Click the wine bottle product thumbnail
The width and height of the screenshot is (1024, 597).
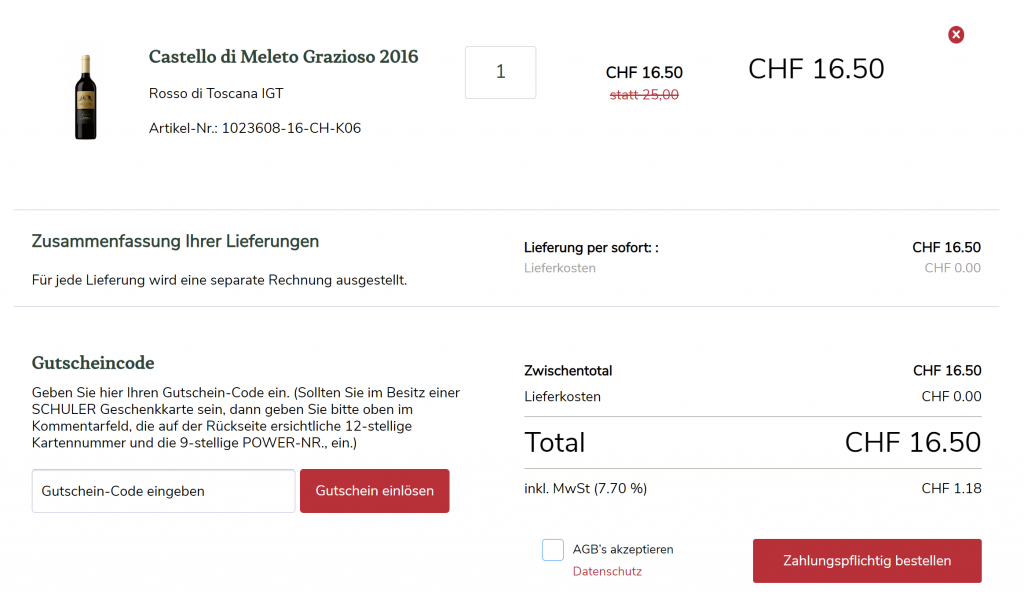[86, 97]
